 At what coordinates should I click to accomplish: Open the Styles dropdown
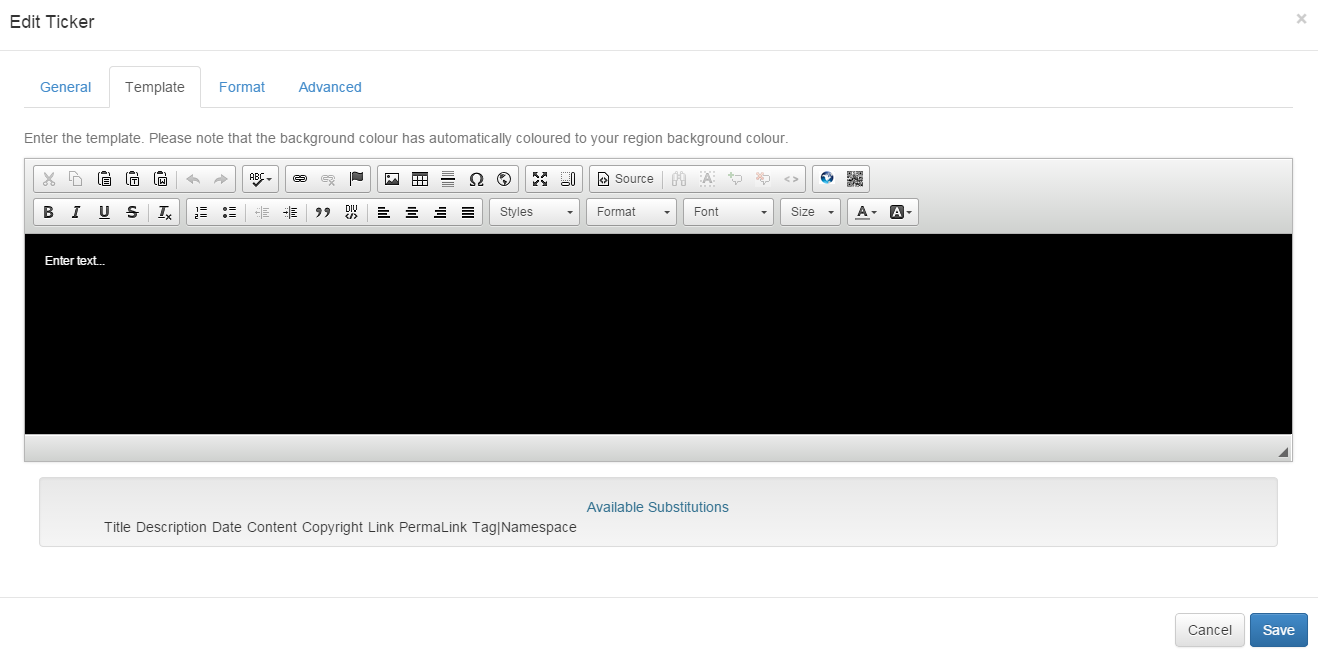534,212
